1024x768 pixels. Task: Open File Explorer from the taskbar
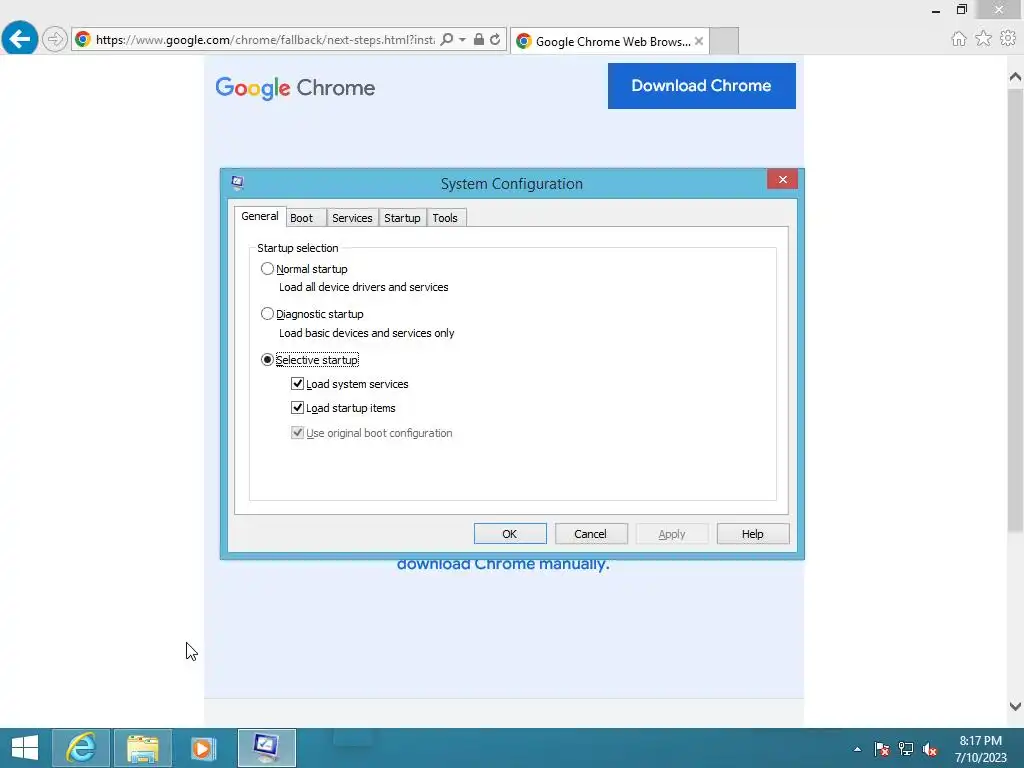(x=143, y=748)
